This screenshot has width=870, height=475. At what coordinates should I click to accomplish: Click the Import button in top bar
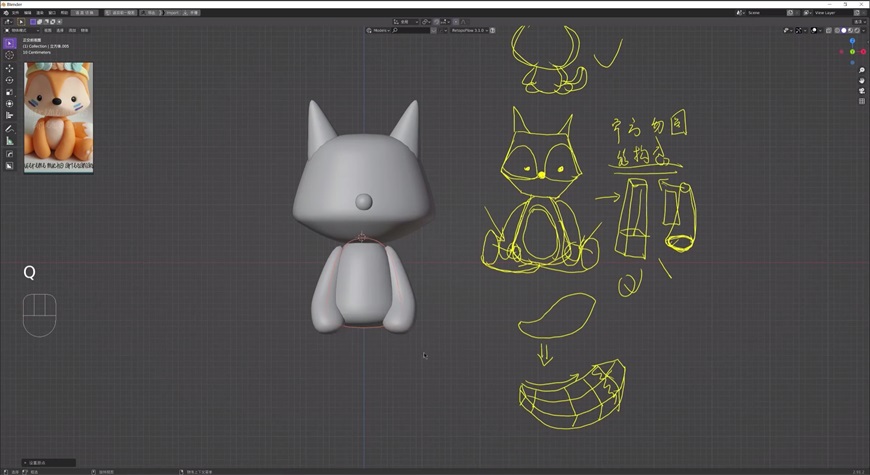(x=171, y=13)
